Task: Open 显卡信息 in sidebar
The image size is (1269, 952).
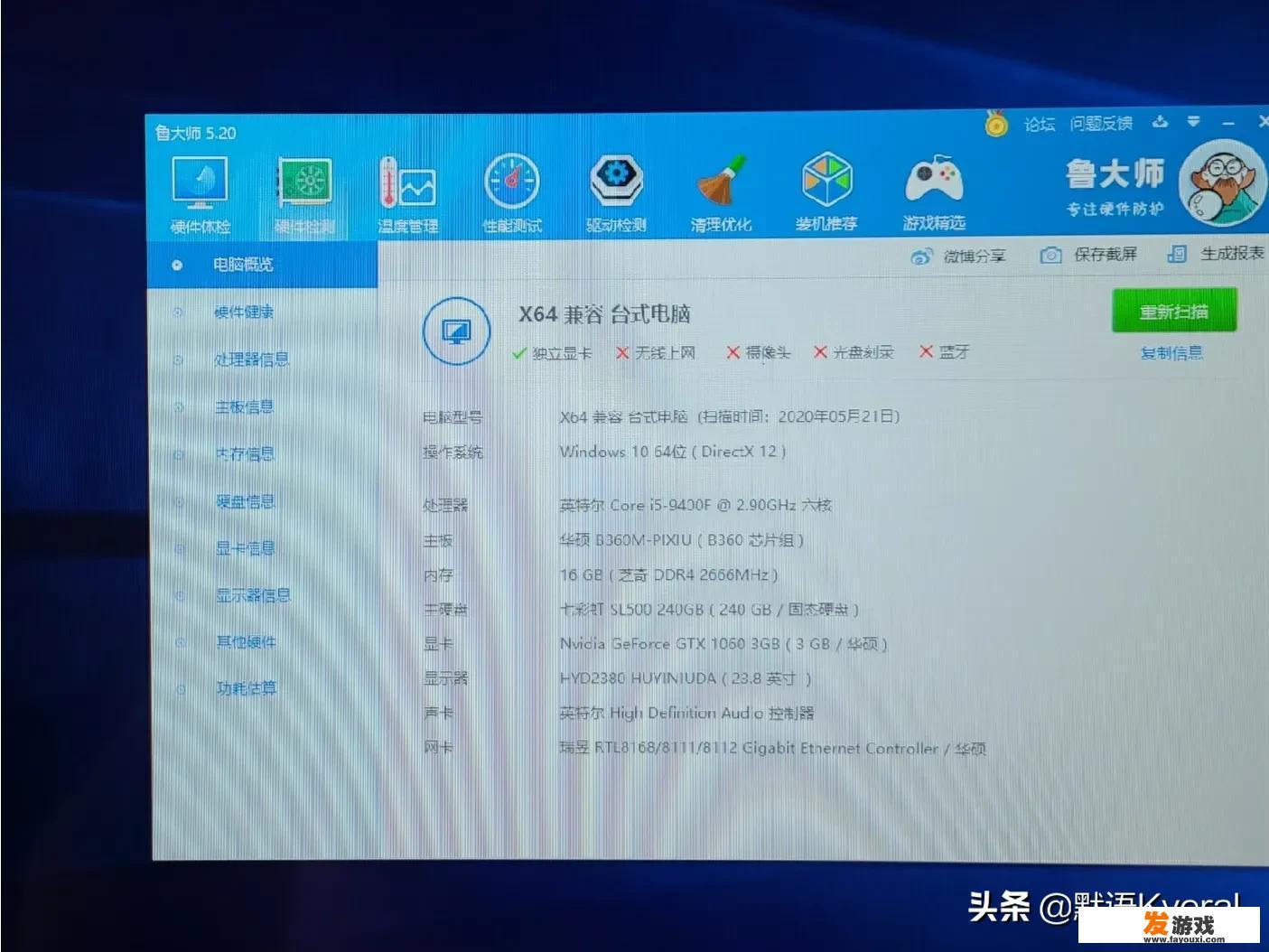Action: click(245, 548)
